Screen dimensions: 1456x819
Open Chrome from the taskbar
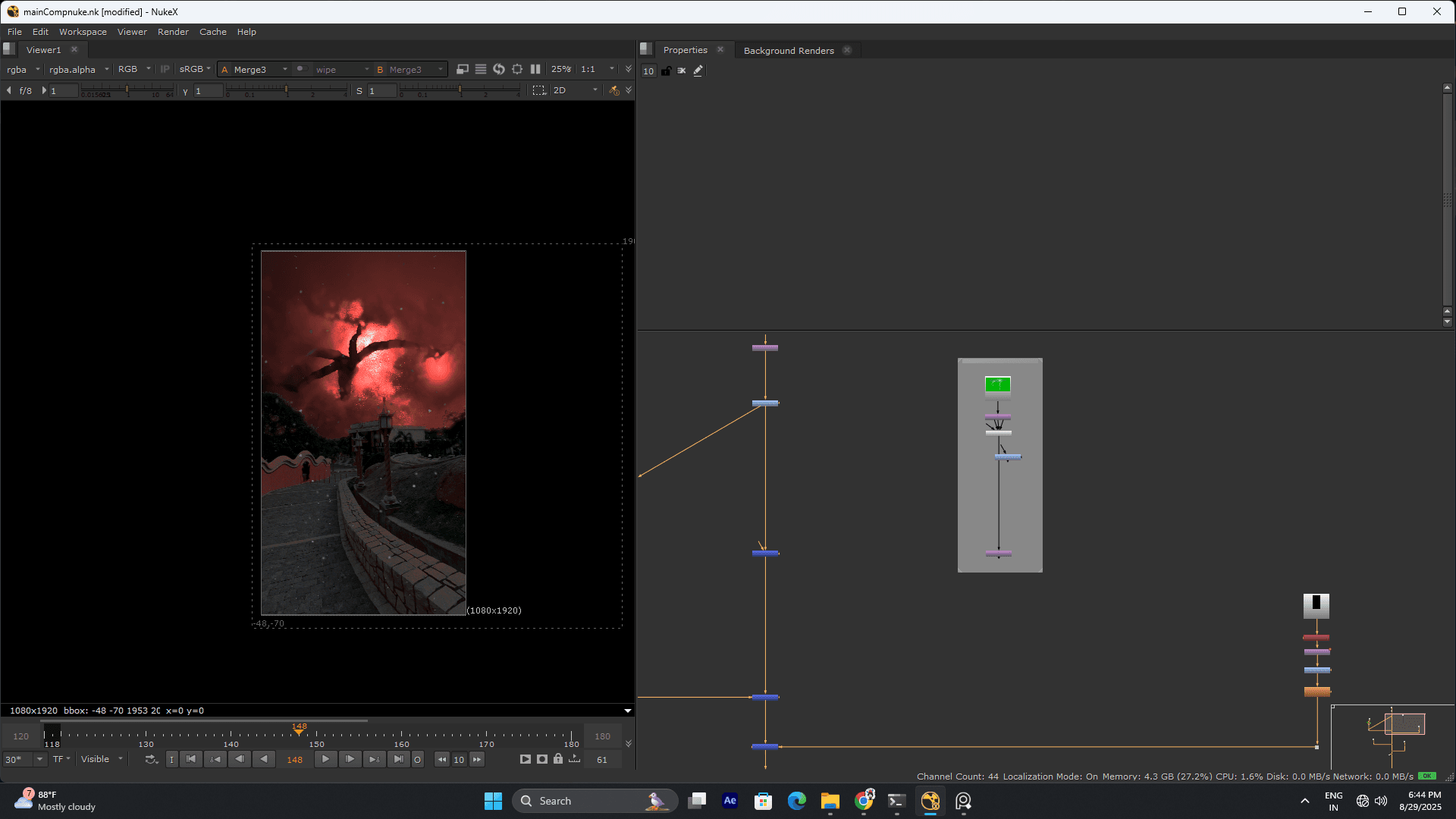click(864, 801)
